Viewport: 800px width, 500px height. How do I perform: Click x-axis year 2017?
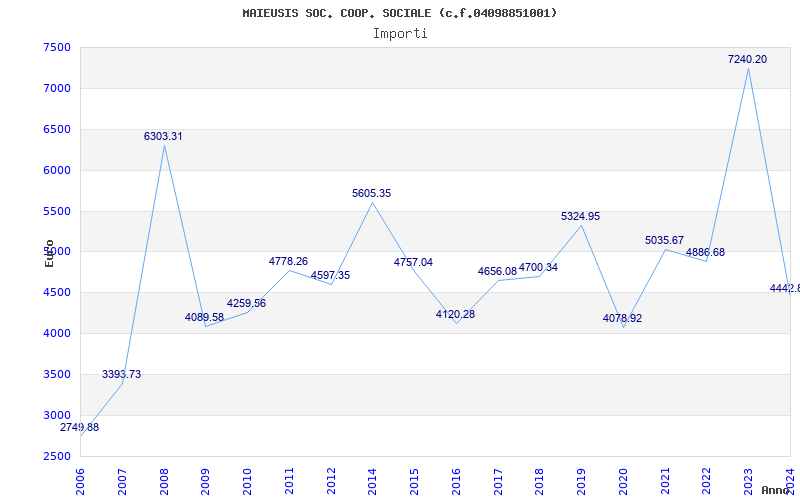coord(498,481)
